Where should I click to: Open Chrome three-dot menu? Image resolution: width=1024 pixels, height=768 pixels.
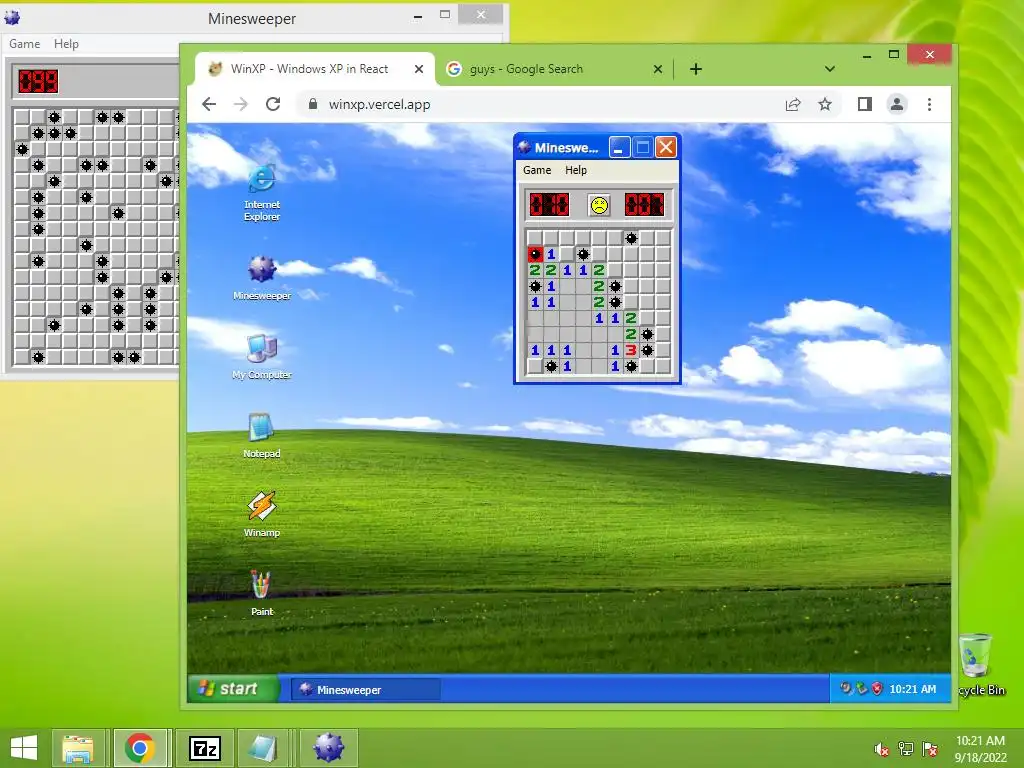(929, 104)
